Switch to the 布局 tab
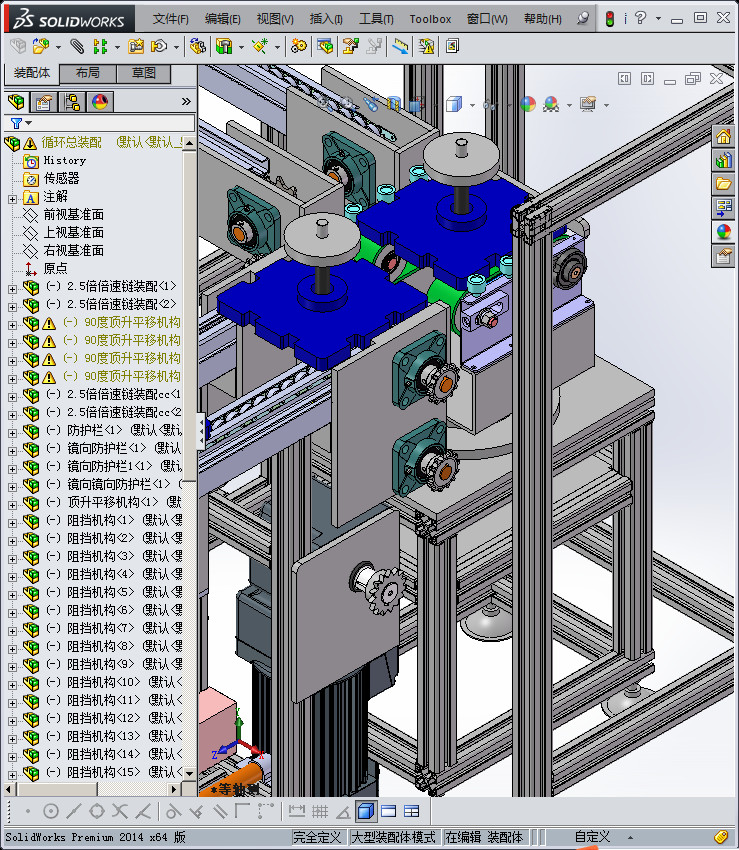The width and height of the screenshot is (739, 850). [87, 73]
